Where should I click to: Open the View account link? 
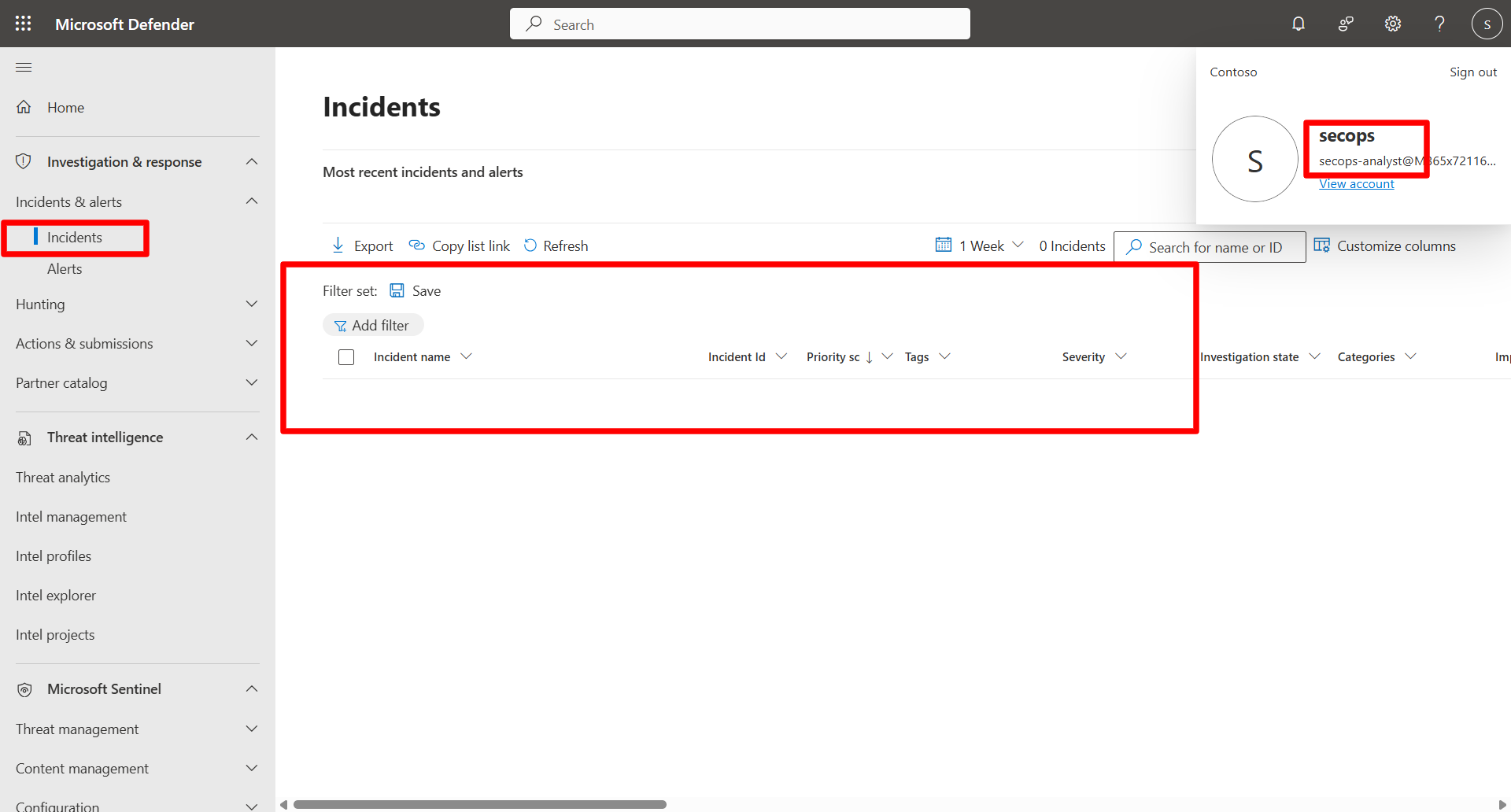tap(1357, 184)
